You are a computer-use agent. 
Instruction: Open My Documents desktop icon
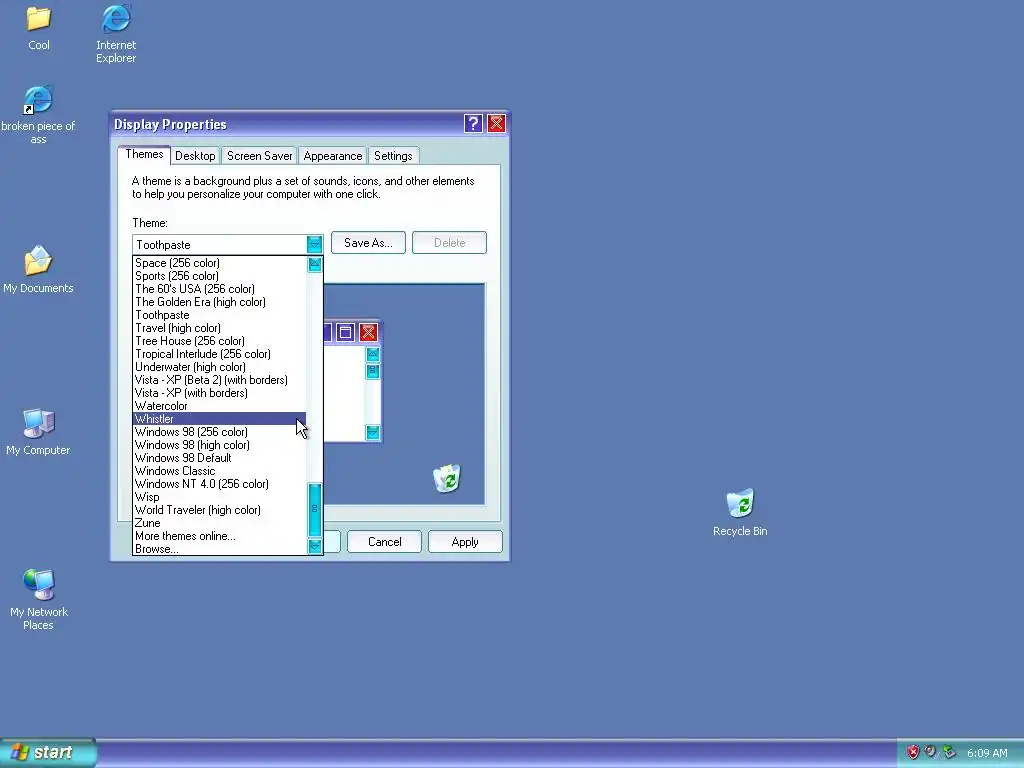(x=38, y=269)
